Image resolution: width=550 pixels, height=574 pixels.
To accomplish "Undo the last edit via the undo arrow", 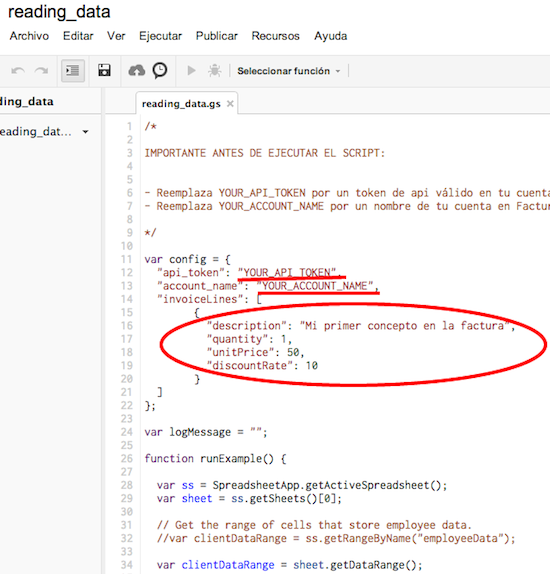I will pos(18,70).
